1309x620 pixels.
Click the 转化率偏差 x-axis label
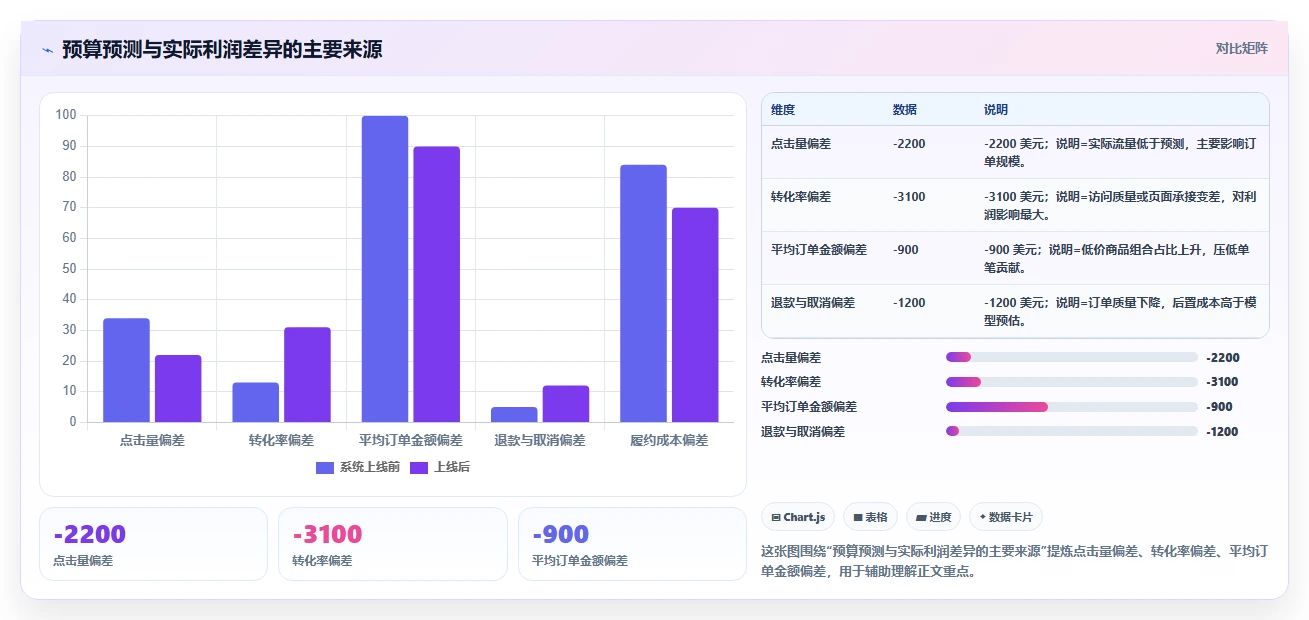pyautogui.click(x=281, y=440)
